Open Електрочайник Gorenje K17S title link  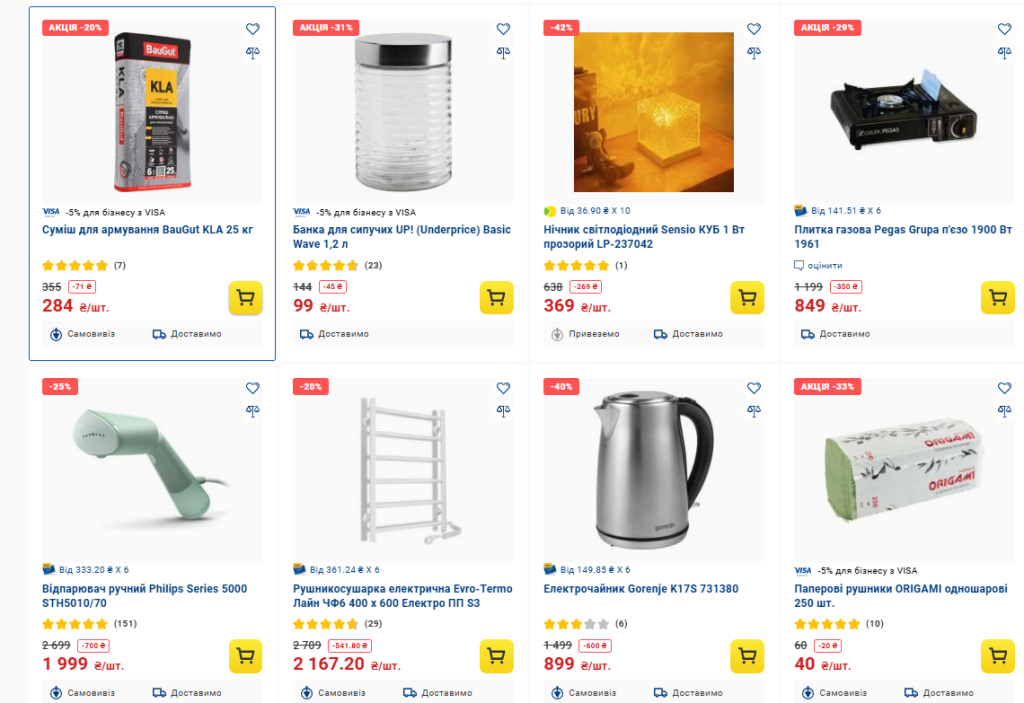[640, 589]
